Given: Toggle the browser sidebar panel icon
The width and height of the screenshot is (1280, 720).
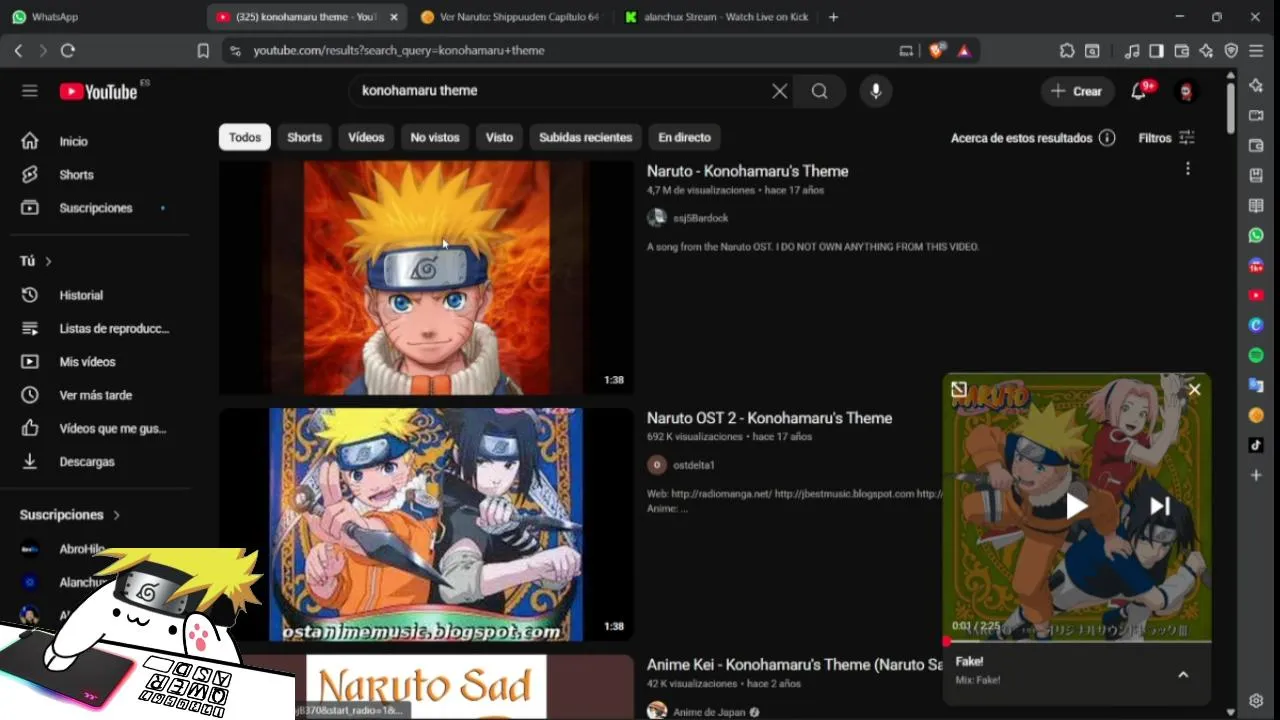Looking at the screenshot, I should pos(1157,50).
